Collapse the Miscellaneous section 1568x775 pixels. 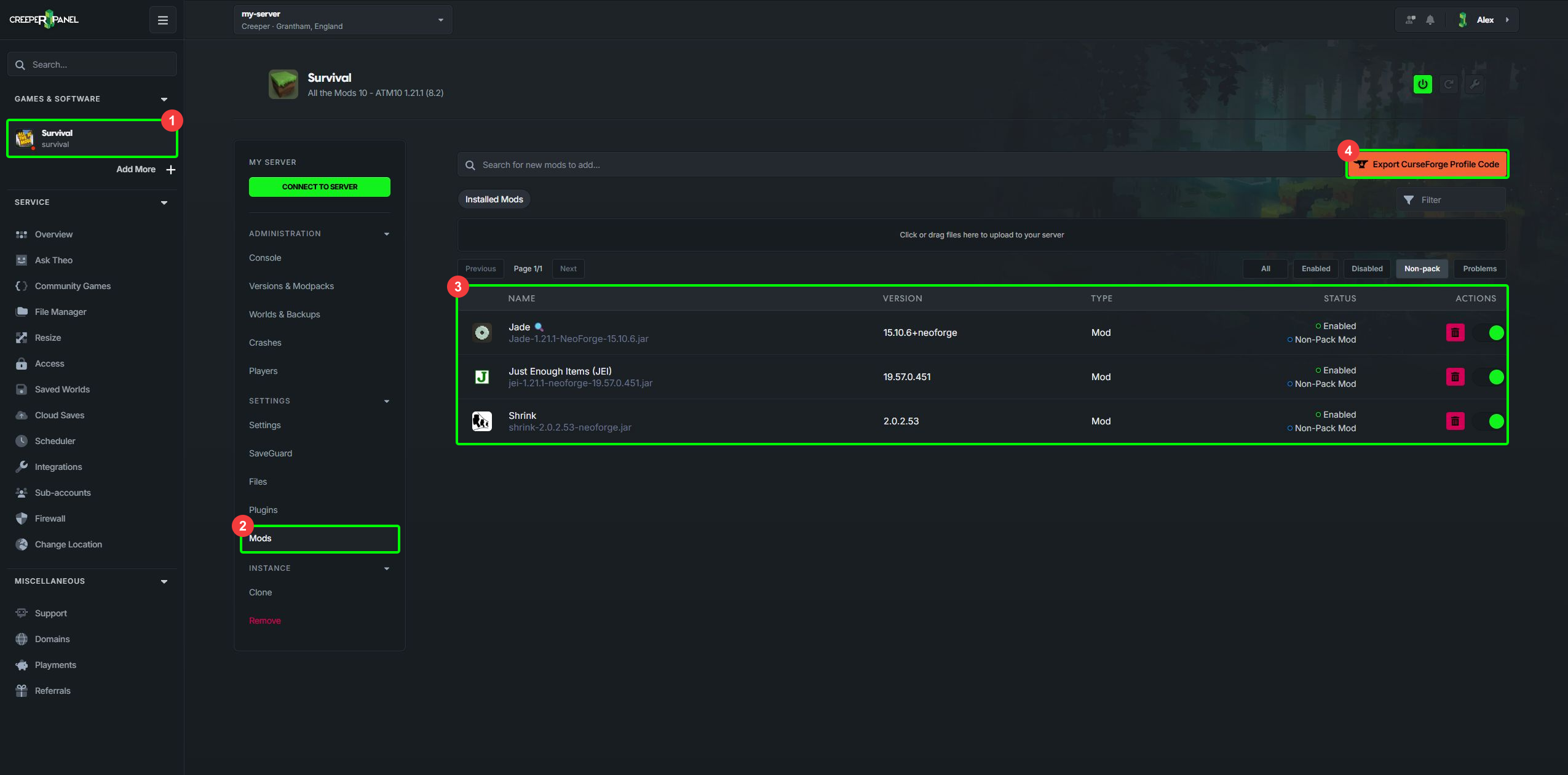pos(164,581)
